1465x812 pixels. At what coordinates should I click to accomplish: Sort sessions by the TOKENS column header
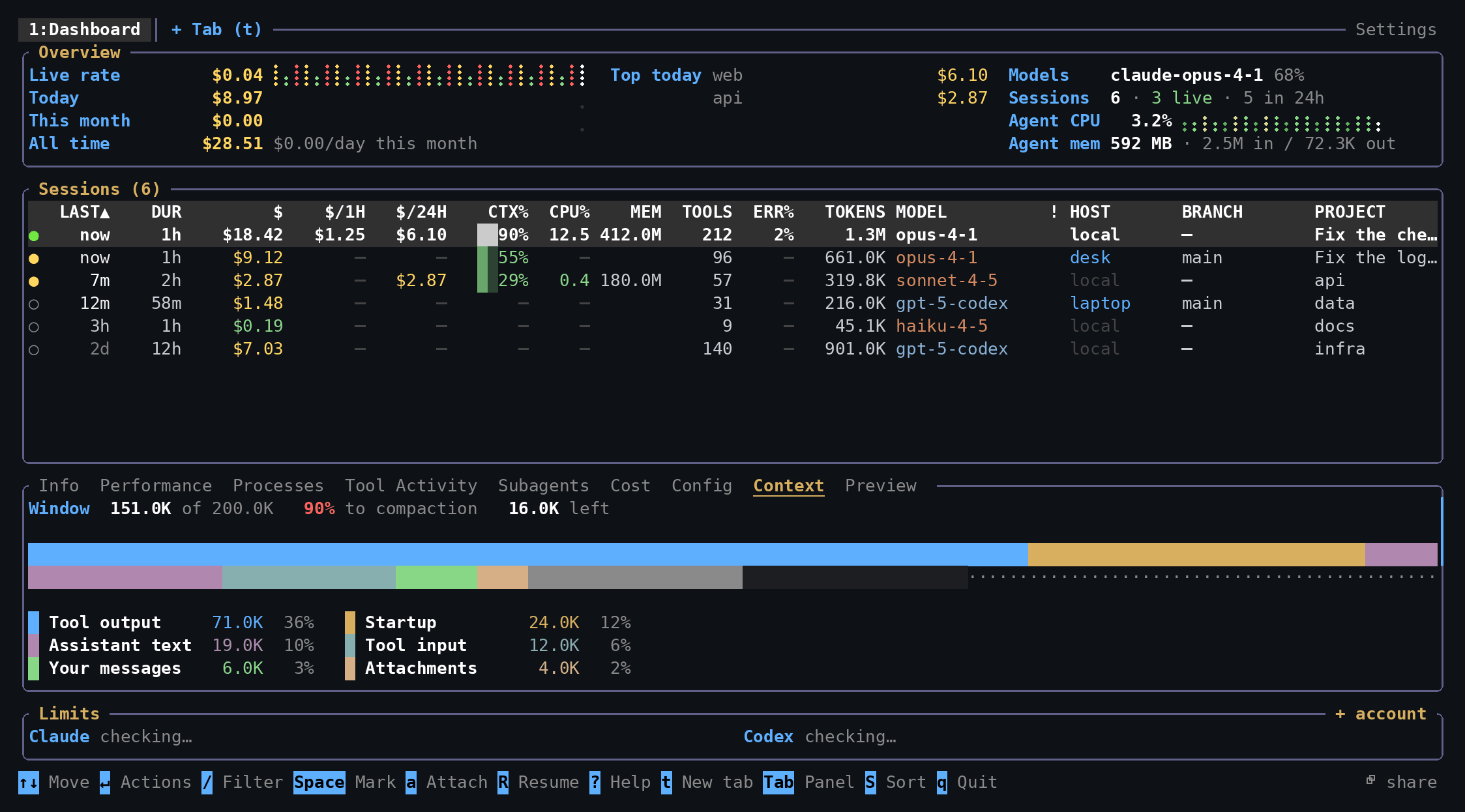point(855,212)
